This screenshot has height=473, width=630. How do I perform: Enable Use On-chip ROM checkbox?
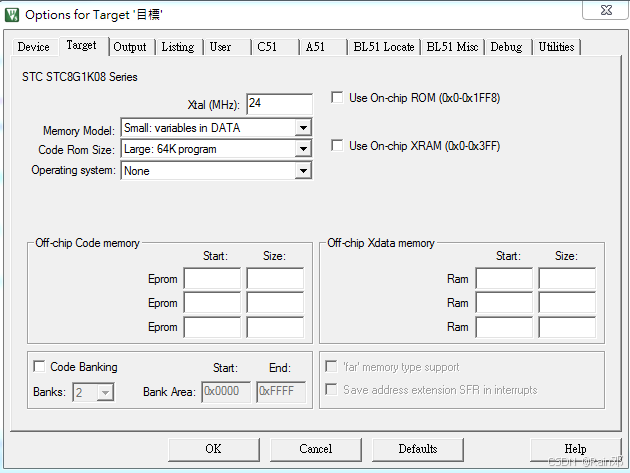pos(337,98)
